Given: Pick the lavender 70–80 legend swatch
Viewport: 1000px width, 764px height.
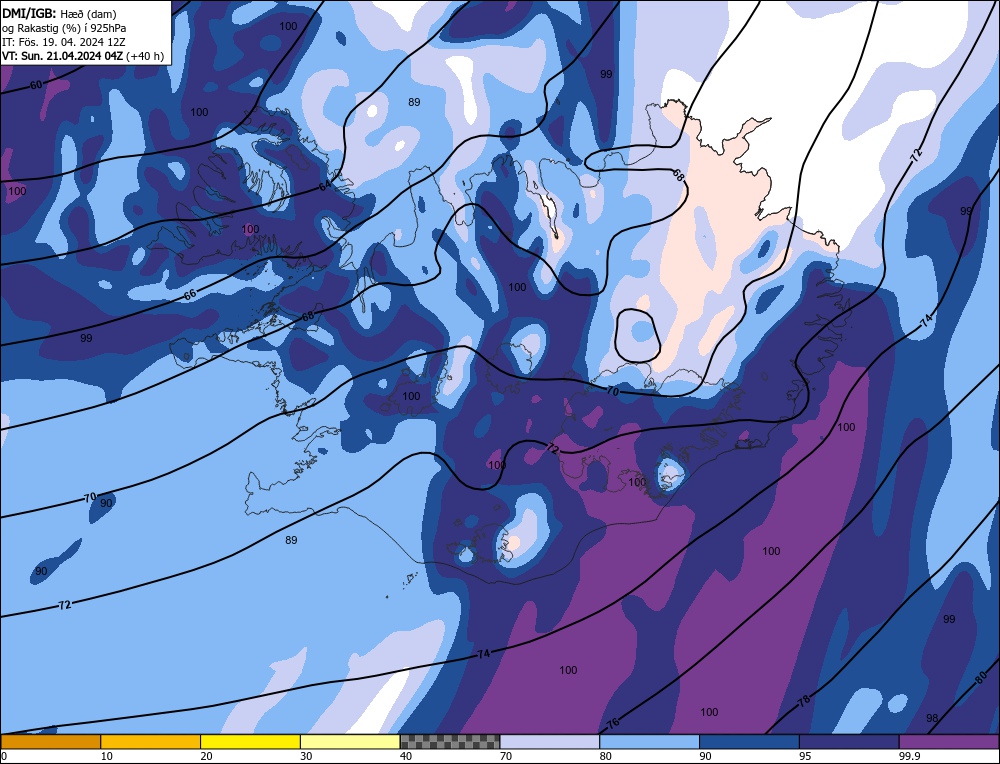Looking at the screenshot, I should [x=550, y=741].
